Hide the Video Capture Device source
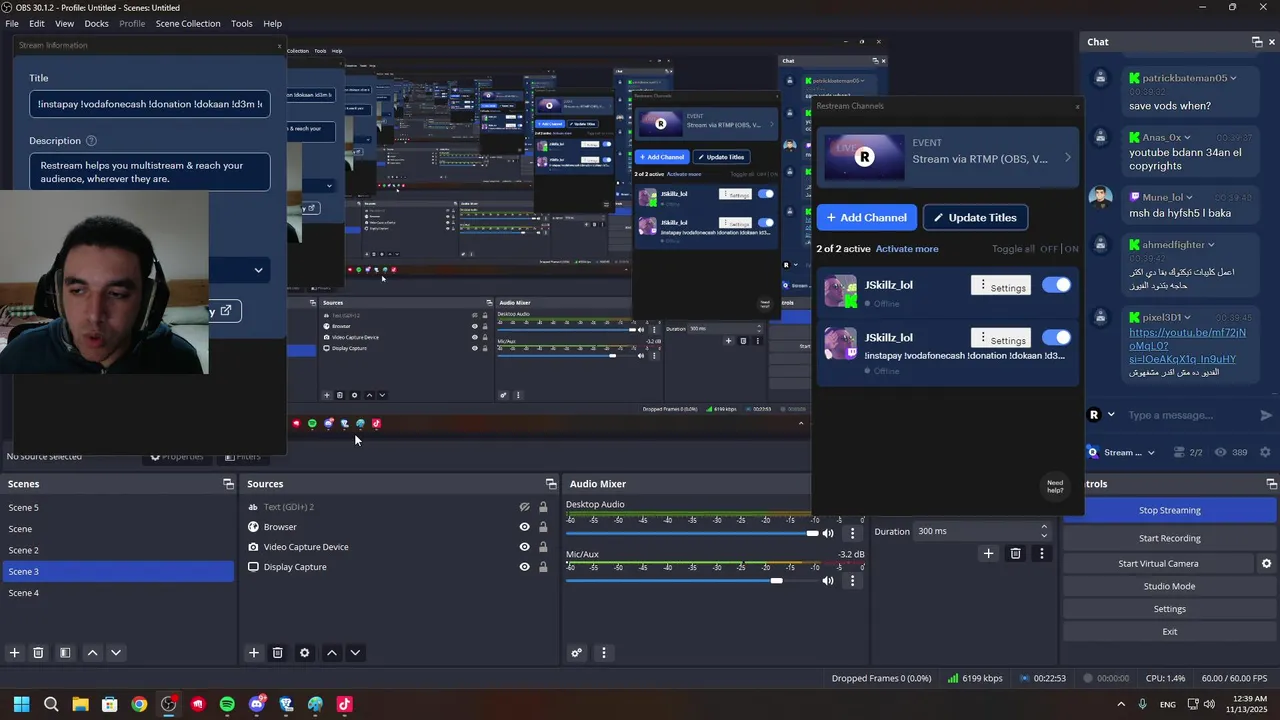This screenshot has height=720, width=1280. [x=524, y=547]
